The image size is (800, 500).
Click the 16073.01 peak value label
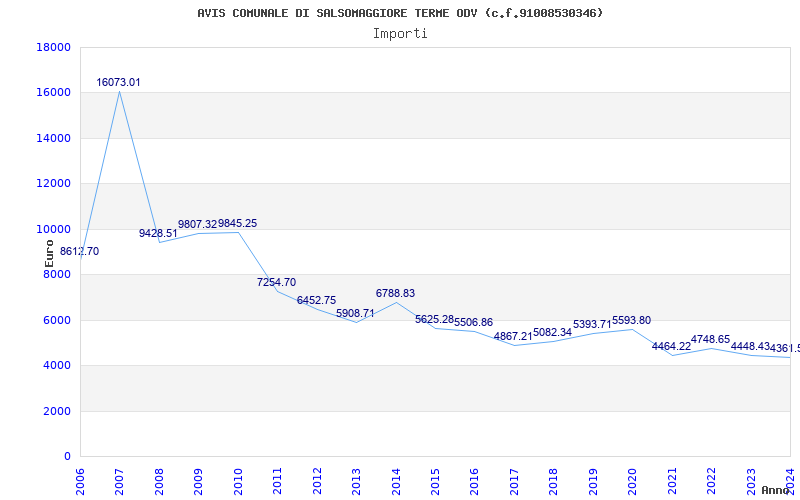pyautogui.click(x=118, y=82)
